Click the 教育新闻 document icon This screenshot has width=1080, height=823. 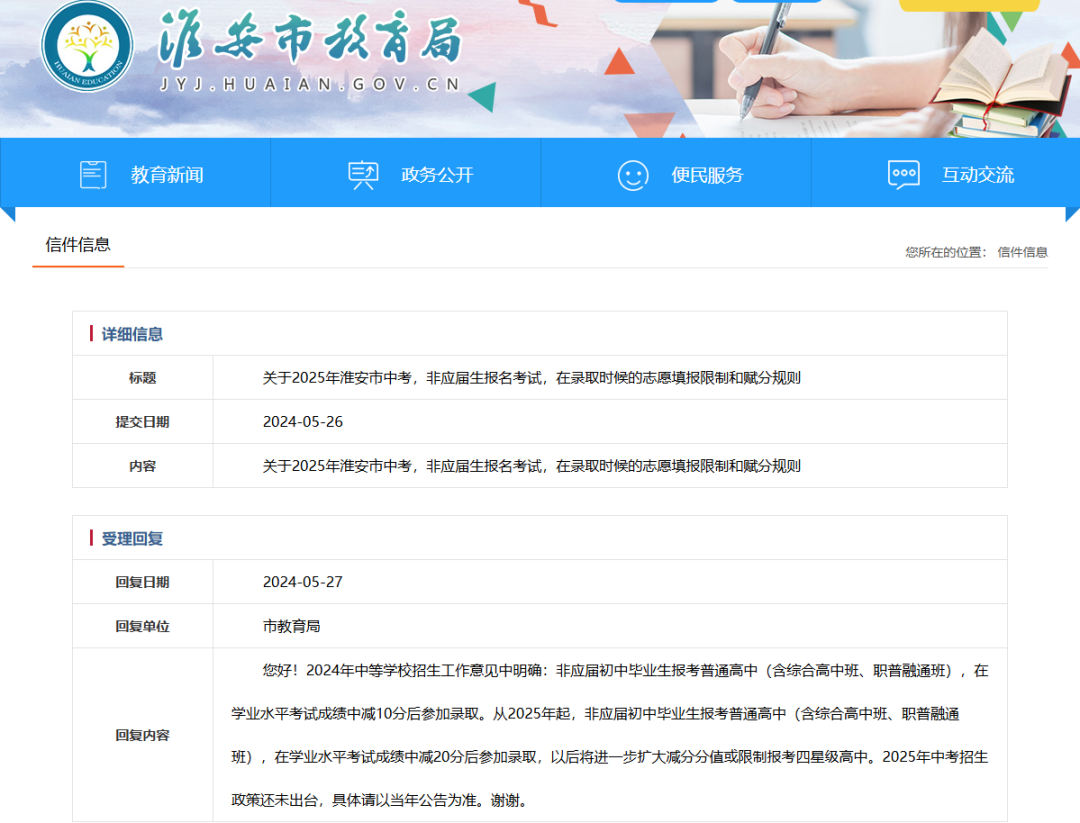[93, 173]
